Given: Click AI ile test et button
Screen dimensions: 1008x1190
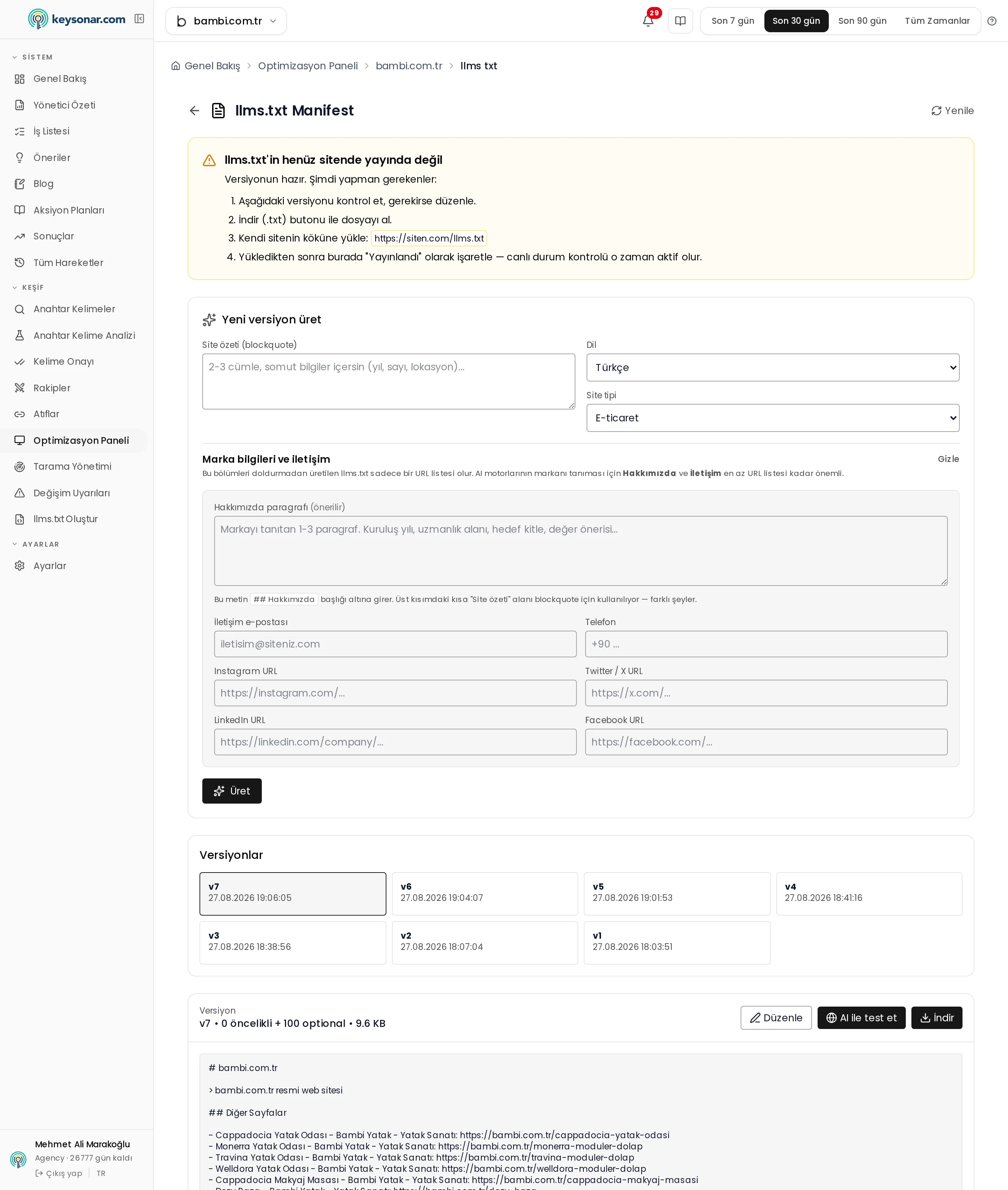Looking at the screenshot, I should (x=861, y=1018).
